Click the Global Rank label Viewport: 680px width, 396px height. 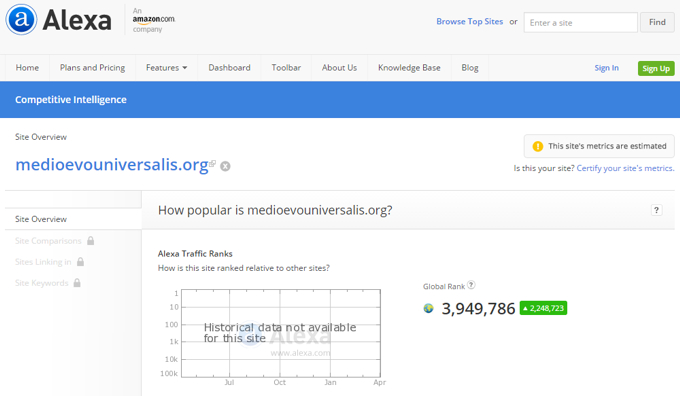(444, 286)
